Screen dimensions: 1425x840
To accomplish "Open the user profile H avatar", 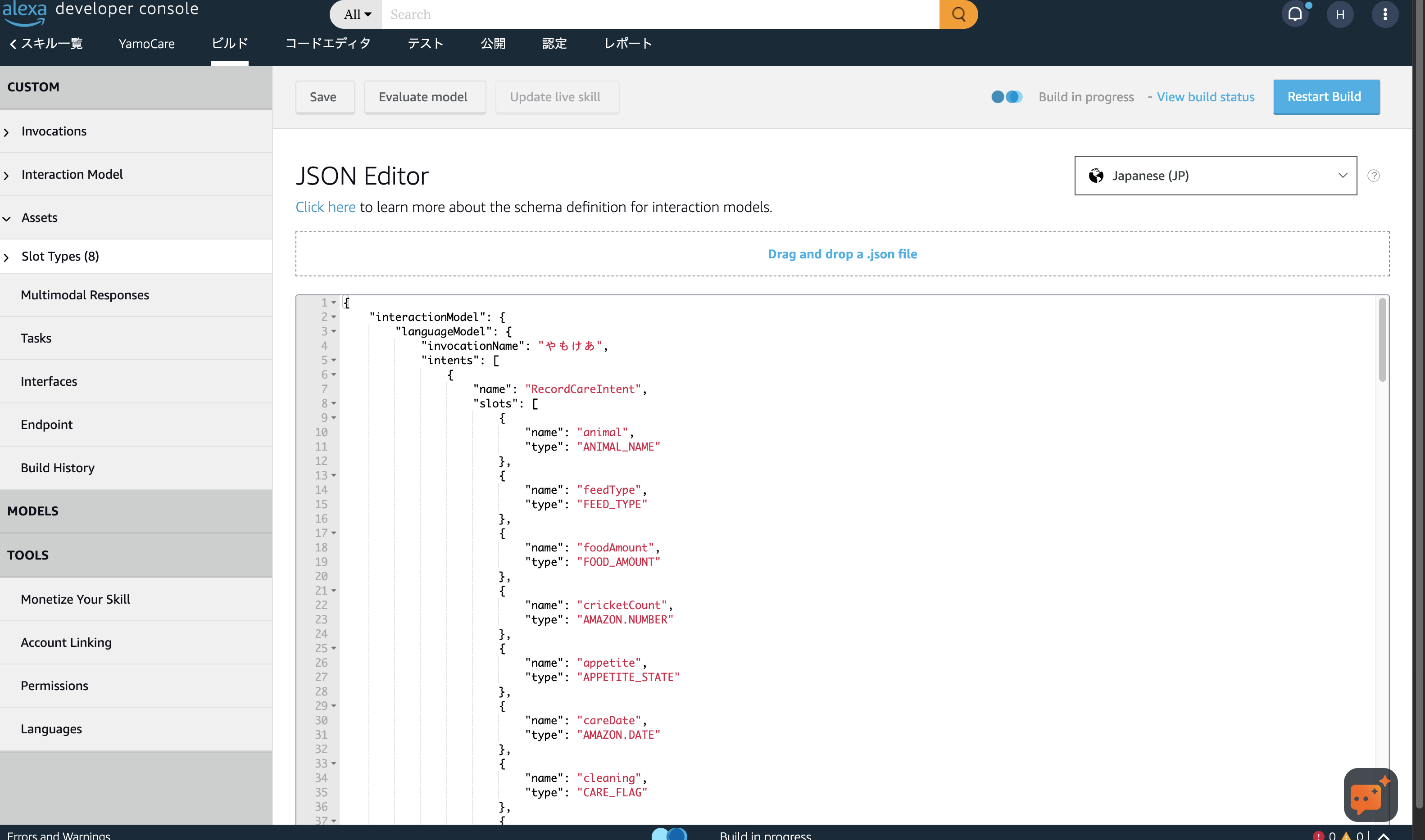I will click(1340, 14).
